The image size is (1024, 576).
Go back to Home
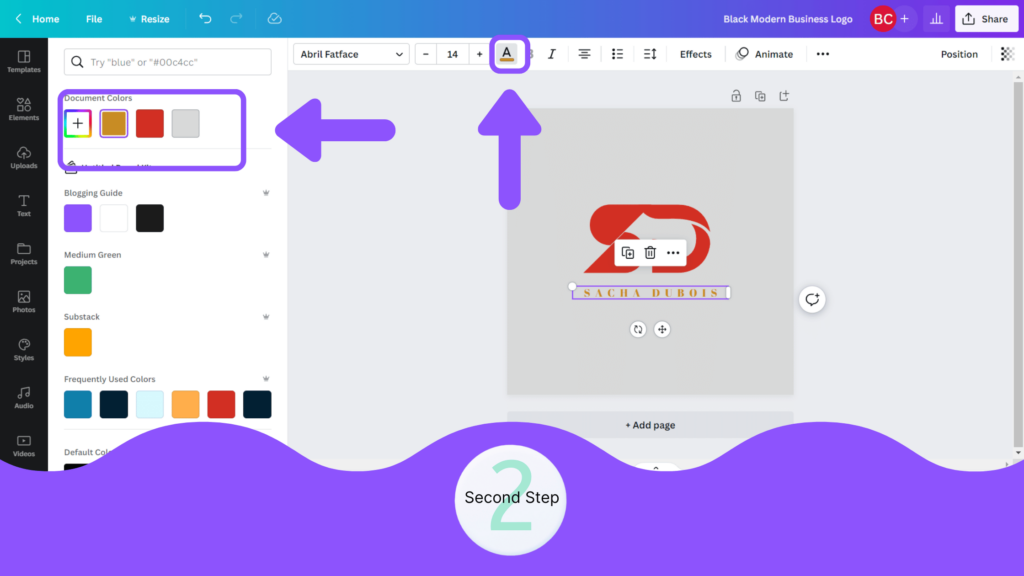(38, 19)
